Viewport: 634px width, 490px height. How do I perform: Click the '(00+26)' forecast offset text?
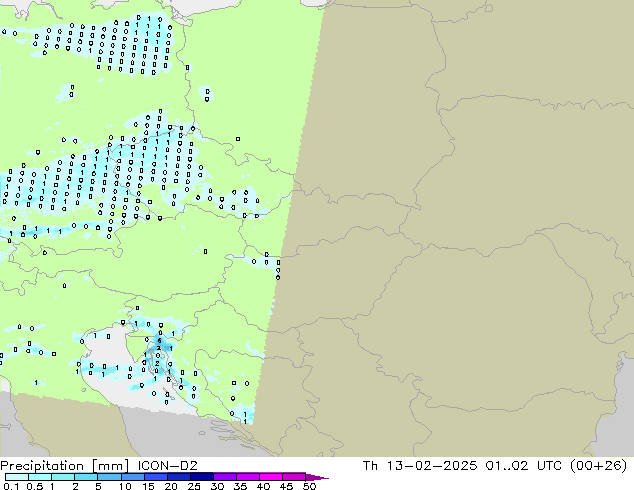tap(598, 466)
